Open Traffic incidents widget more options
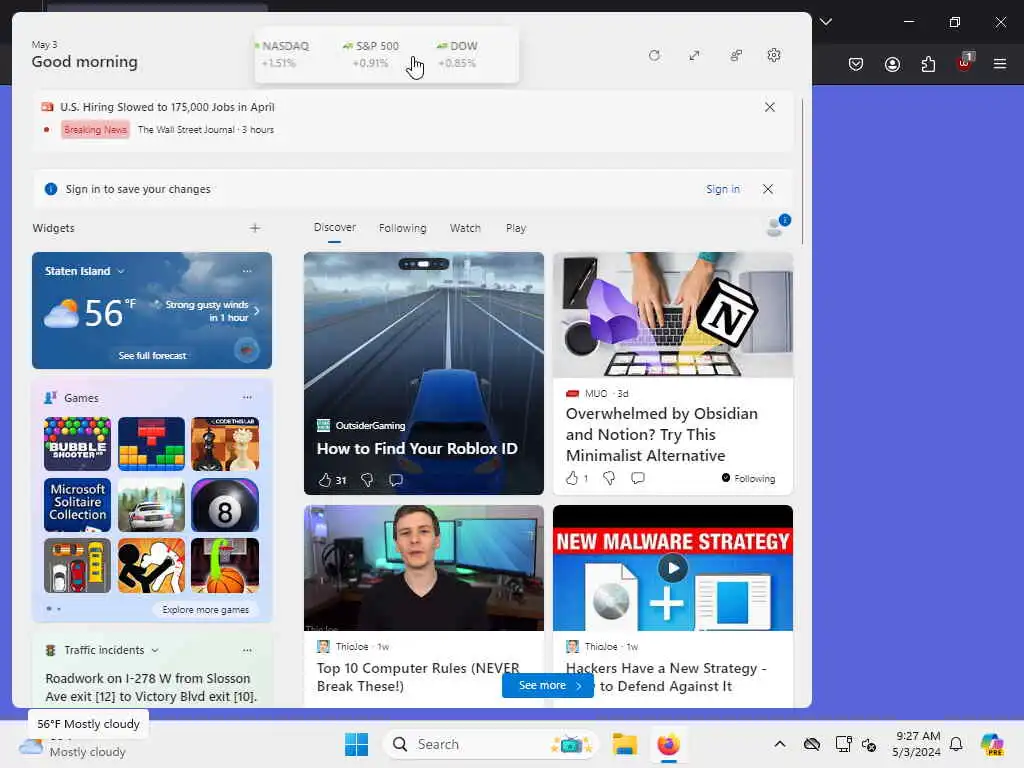Image resolution: width=1024 pixels, height=768 pixels. pos(247,650)
